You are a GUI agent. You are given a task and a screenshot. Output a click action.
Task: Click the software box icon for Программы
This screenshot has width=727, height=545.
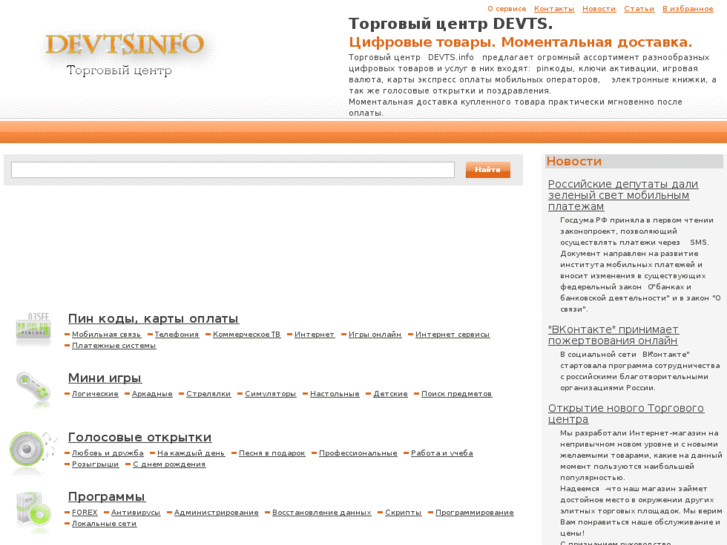[33, 511]
